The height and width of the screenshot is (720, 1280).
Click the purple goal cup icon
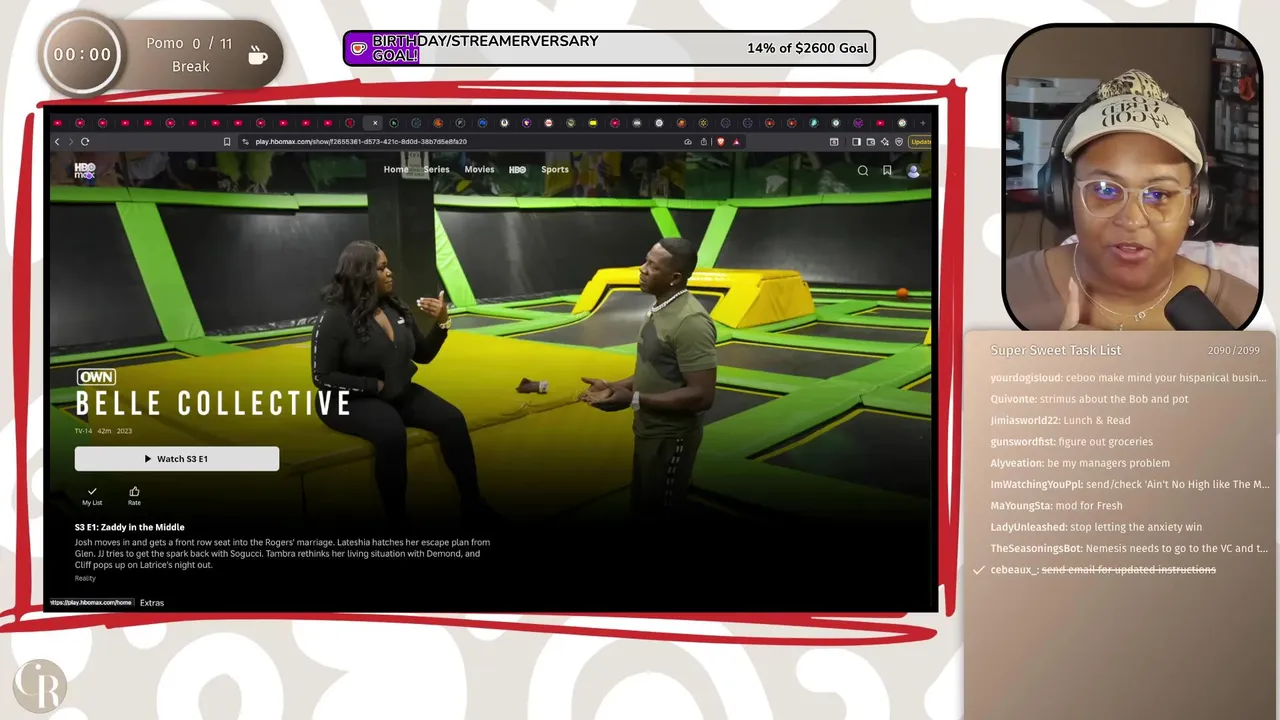(358, 48)
